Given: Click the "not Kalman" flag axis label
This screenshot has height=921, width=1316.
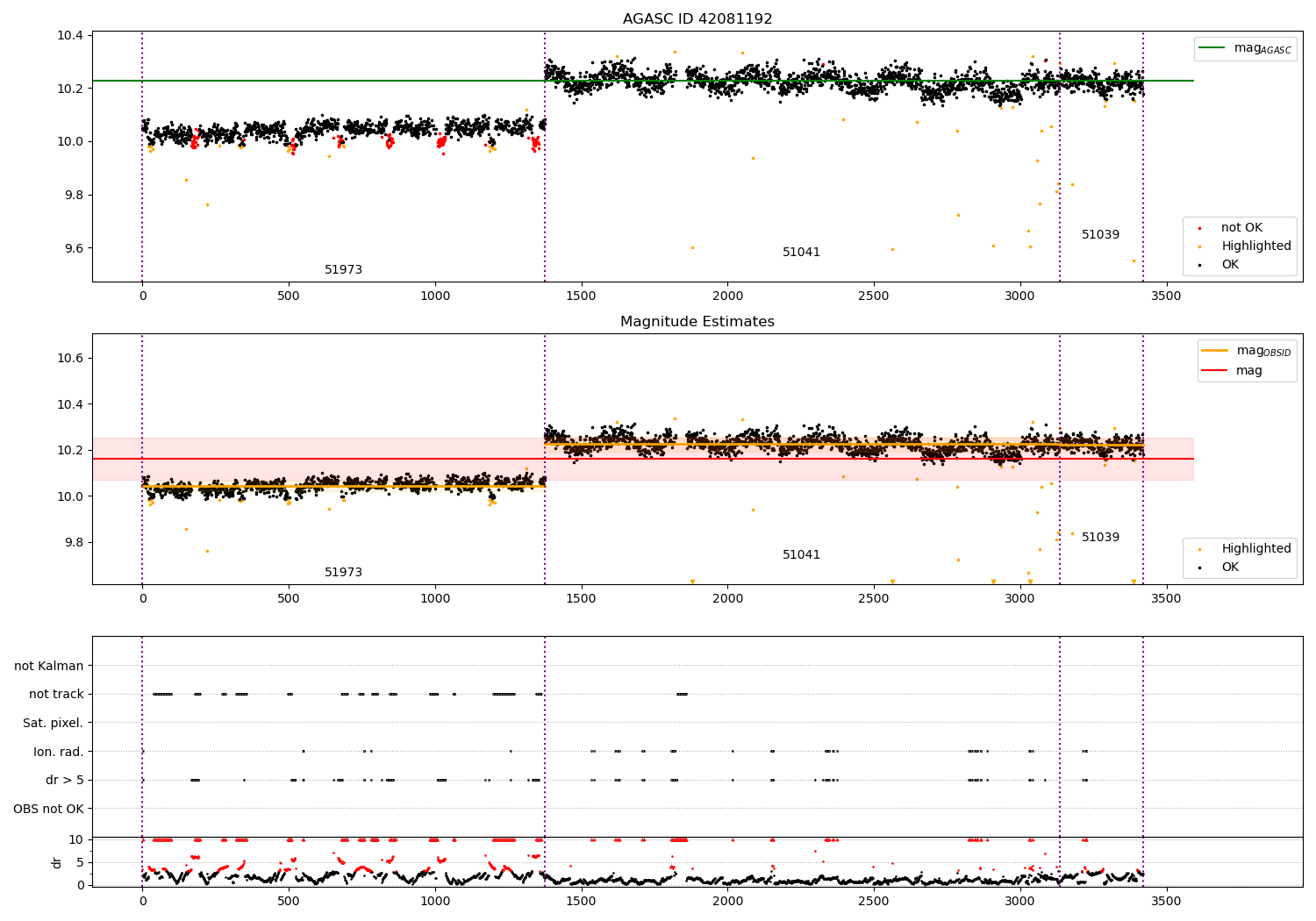Looking at the screenshot, I should point(49,667).
